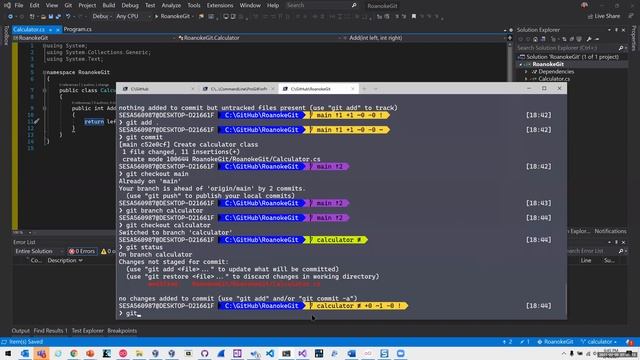Open the Find Results 1 tab
Image resolution: width=640 pixels, height=360 pixels.
[x=51, y=331]
